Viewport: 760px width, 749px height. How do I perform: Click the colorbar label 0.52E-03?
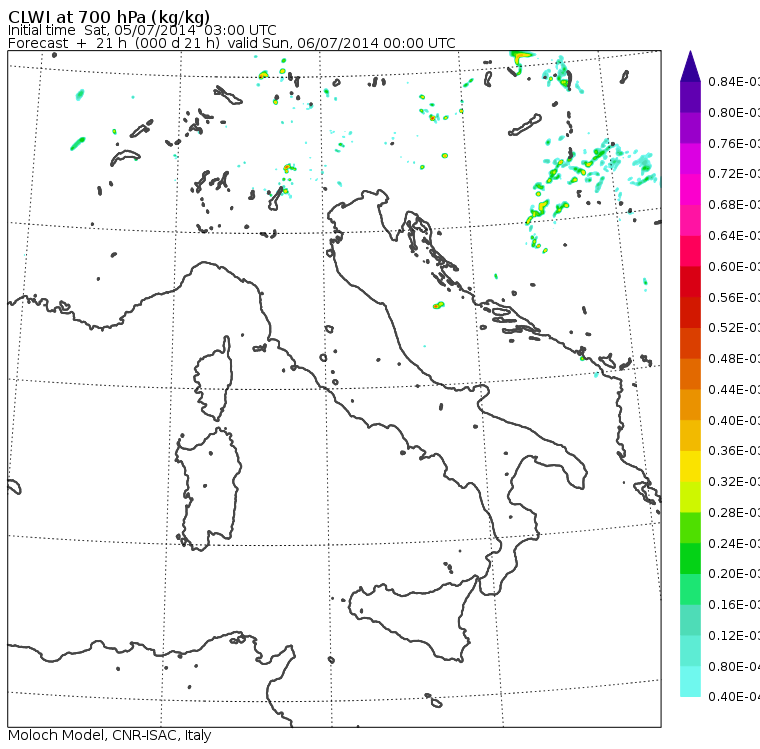(x=734, y=328)
